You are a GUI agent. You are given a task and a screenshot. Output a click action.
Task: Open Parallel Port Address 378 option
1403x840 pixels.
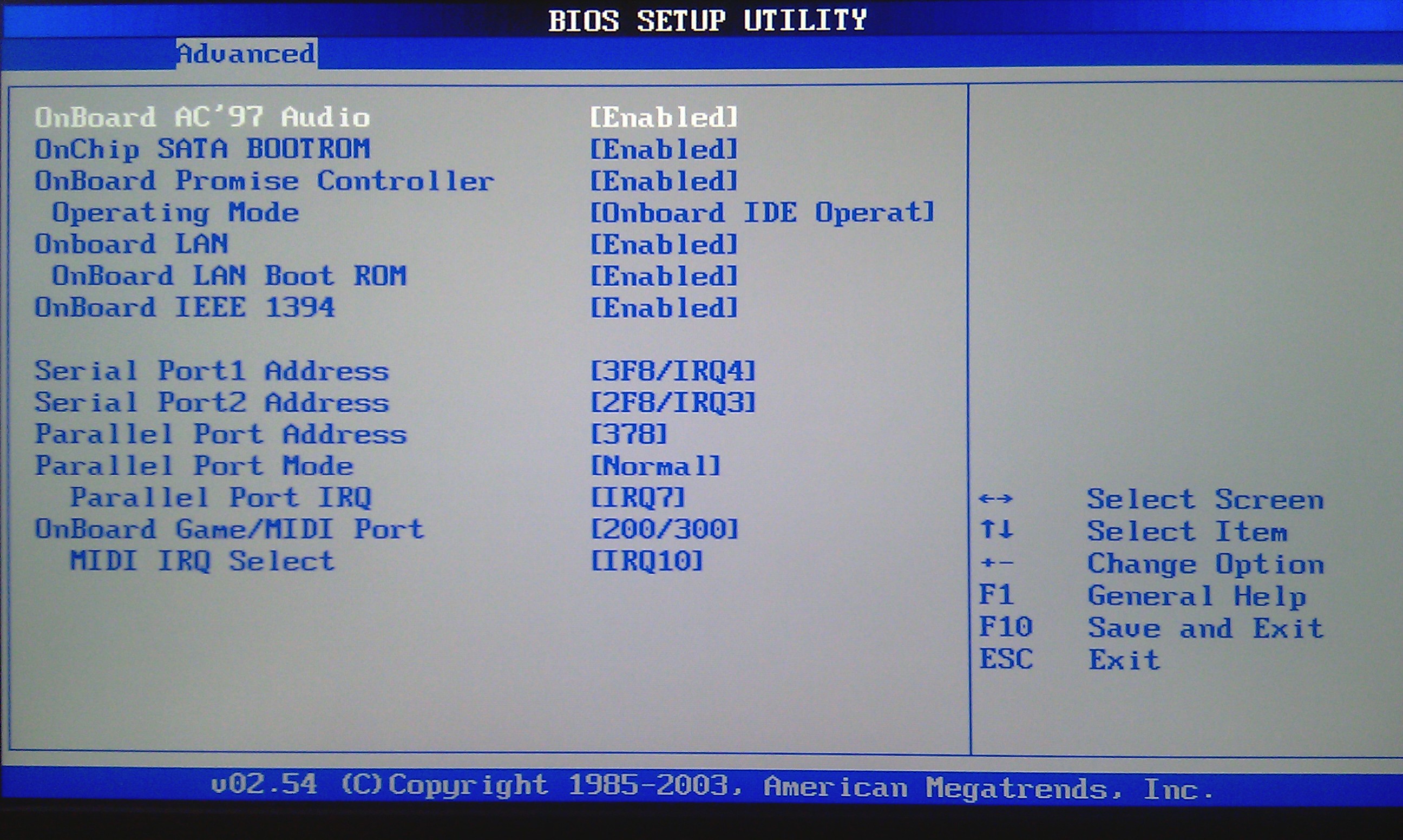click(x=629, y=435)
